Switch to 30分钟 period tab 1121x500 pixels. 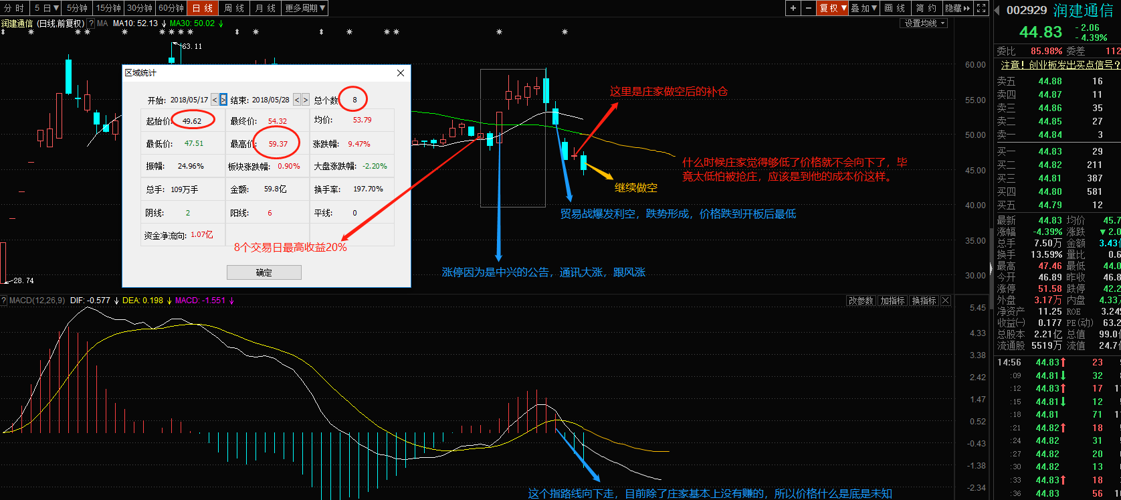click(140, 9)
